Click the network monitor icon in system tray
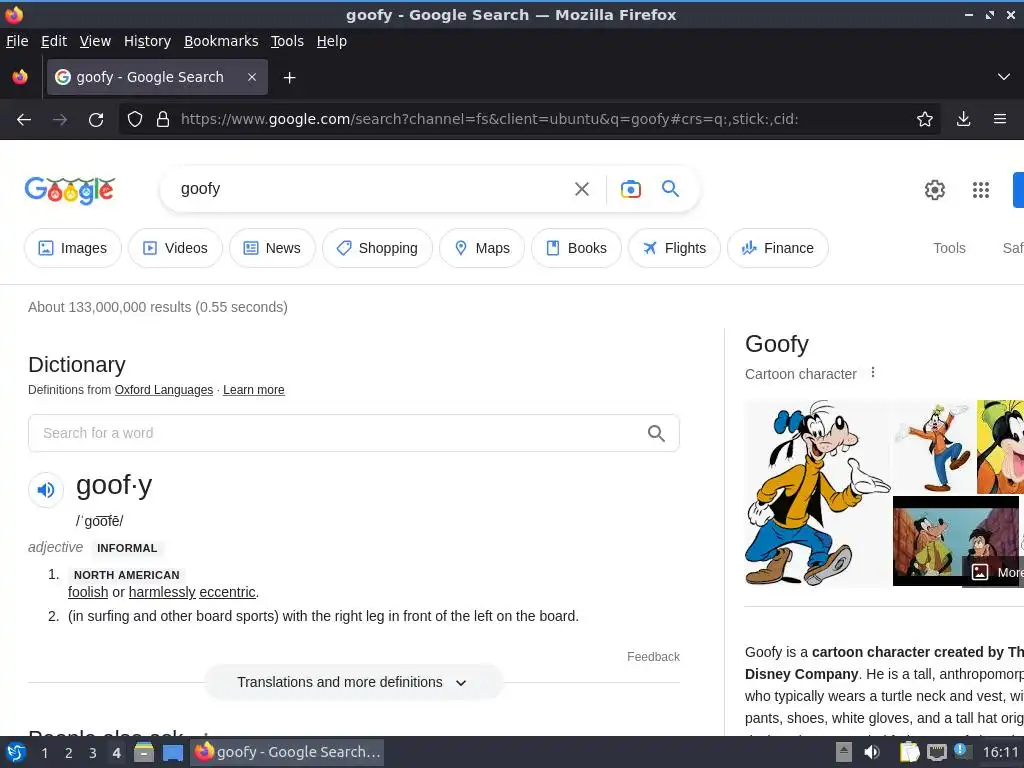This screenshot has height=768, width=1024. [936, 753]
